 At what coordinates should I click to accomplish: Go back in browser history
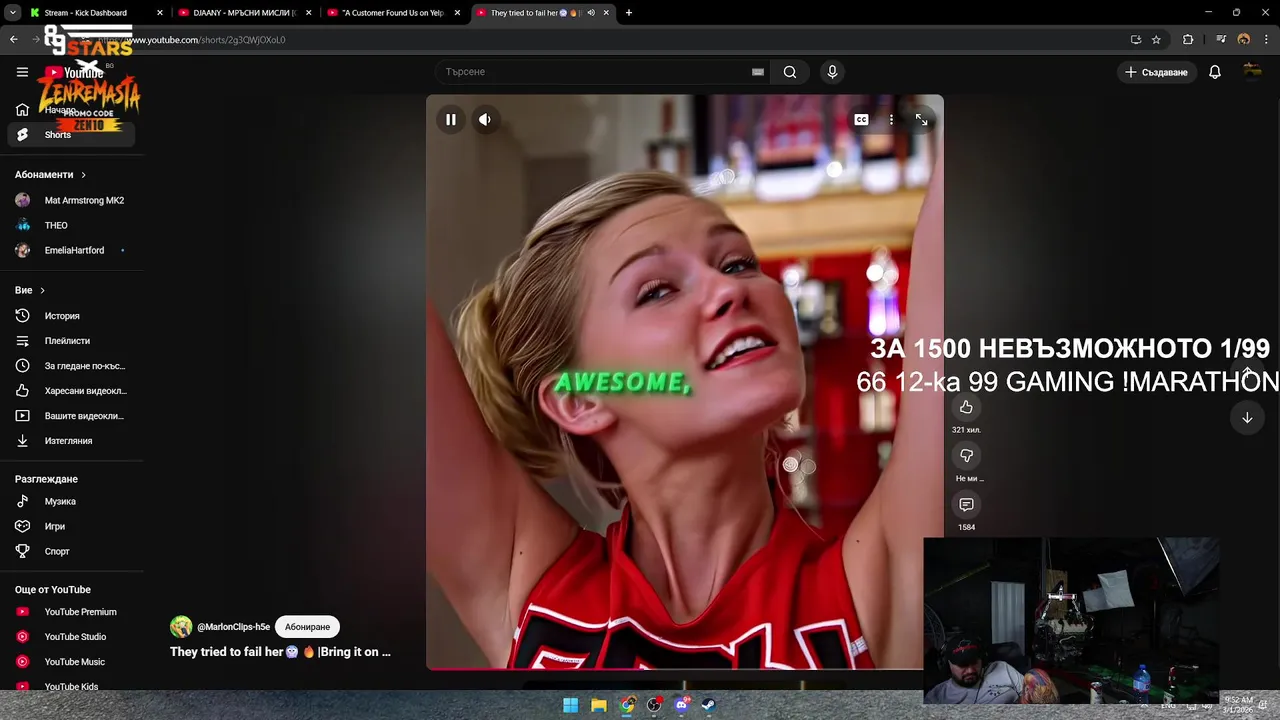pos(13,40)
